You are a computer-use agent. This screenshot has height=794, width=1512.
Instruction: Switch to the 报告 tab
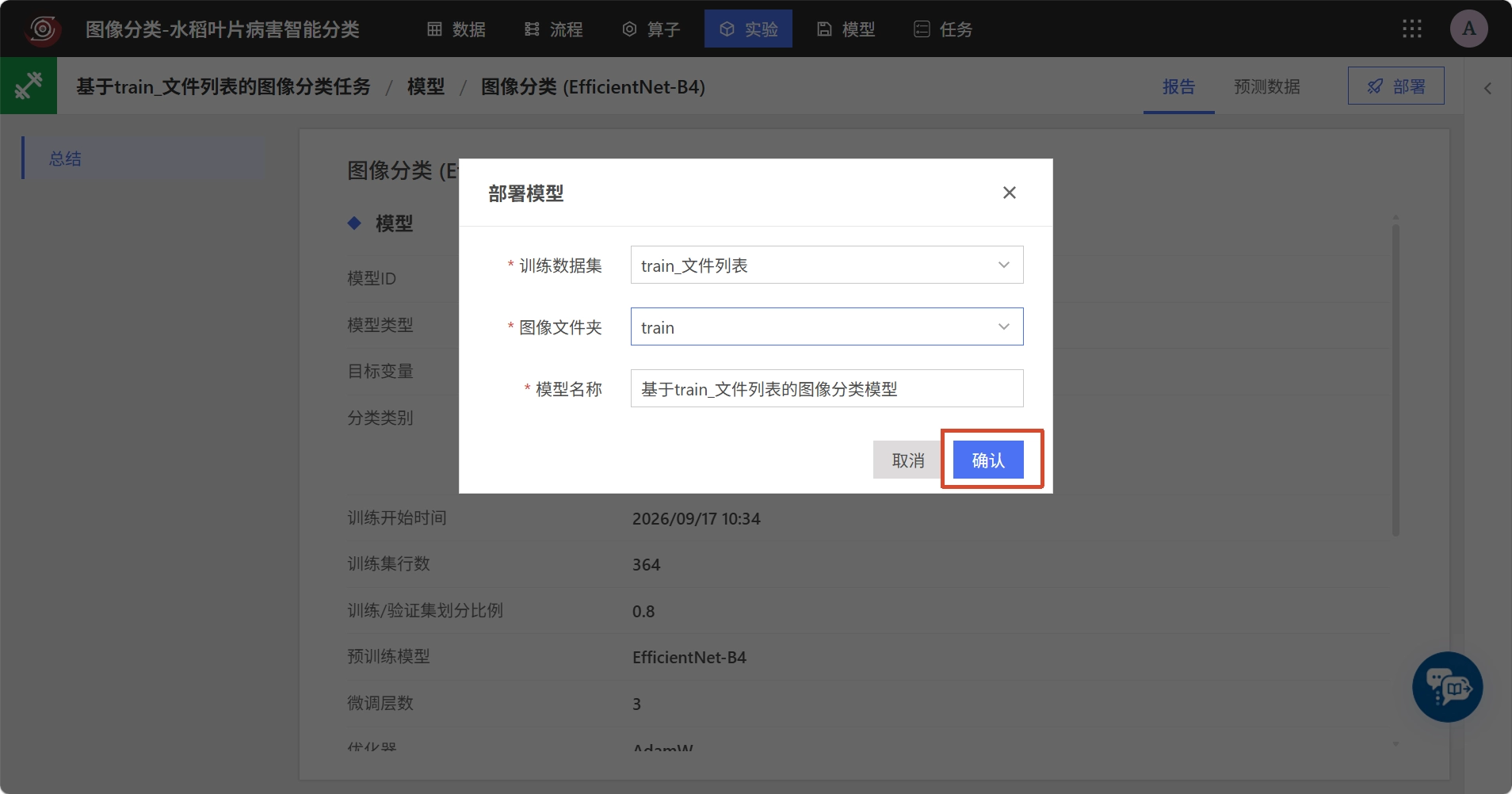(1178, 86)
